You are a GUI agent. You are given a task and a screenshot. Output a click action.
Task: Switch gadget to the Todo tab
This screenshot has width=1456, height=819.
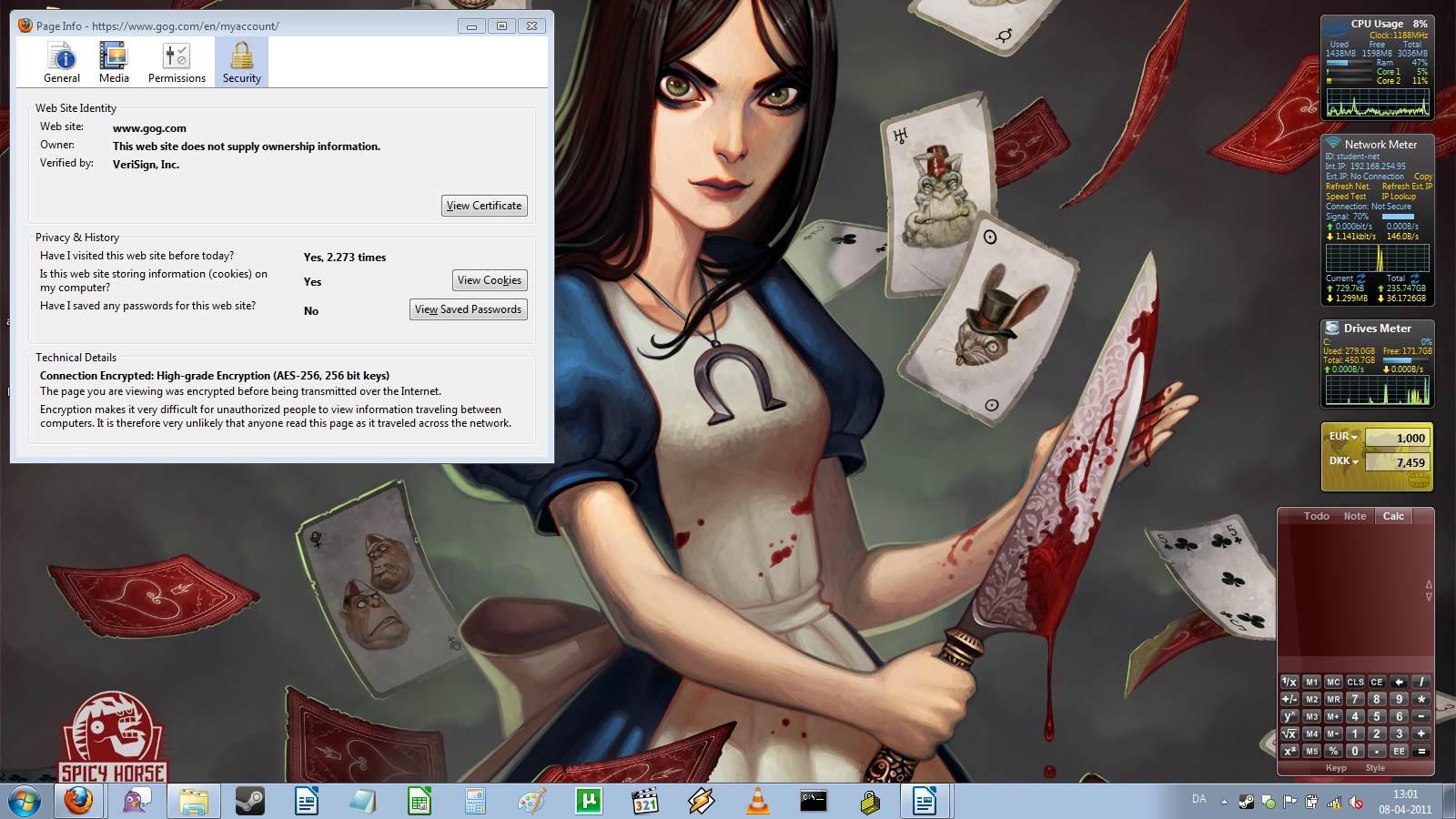tap(1316, 516)
